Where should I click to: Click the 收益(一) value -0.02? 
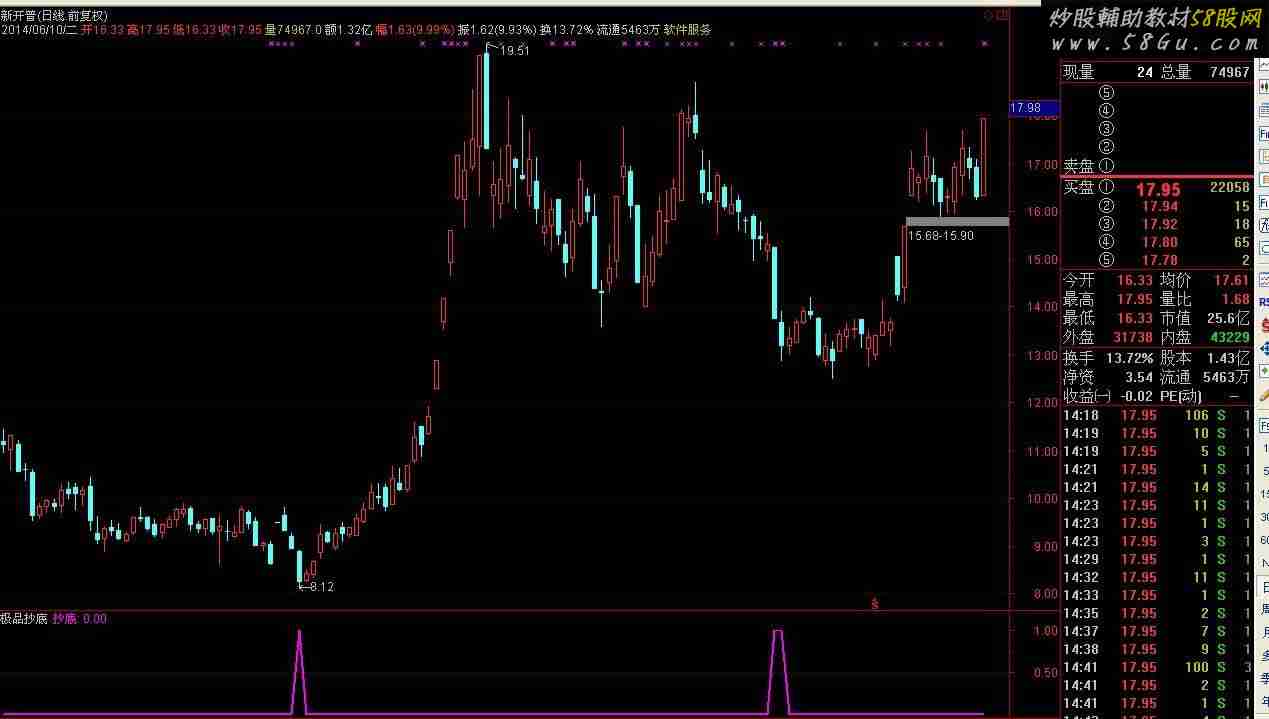pos(1136,397)
